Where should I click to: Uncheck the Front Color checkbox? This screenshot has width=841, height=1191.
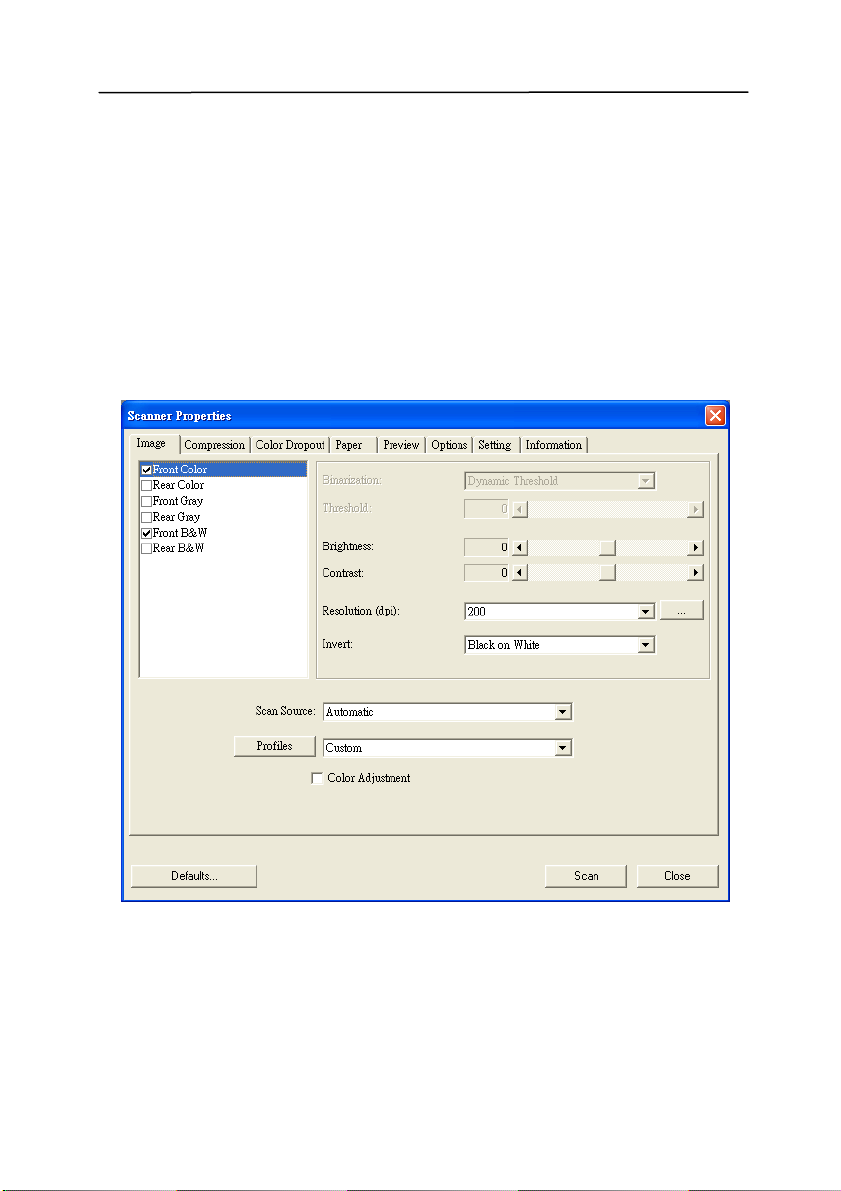pos(147,470)
